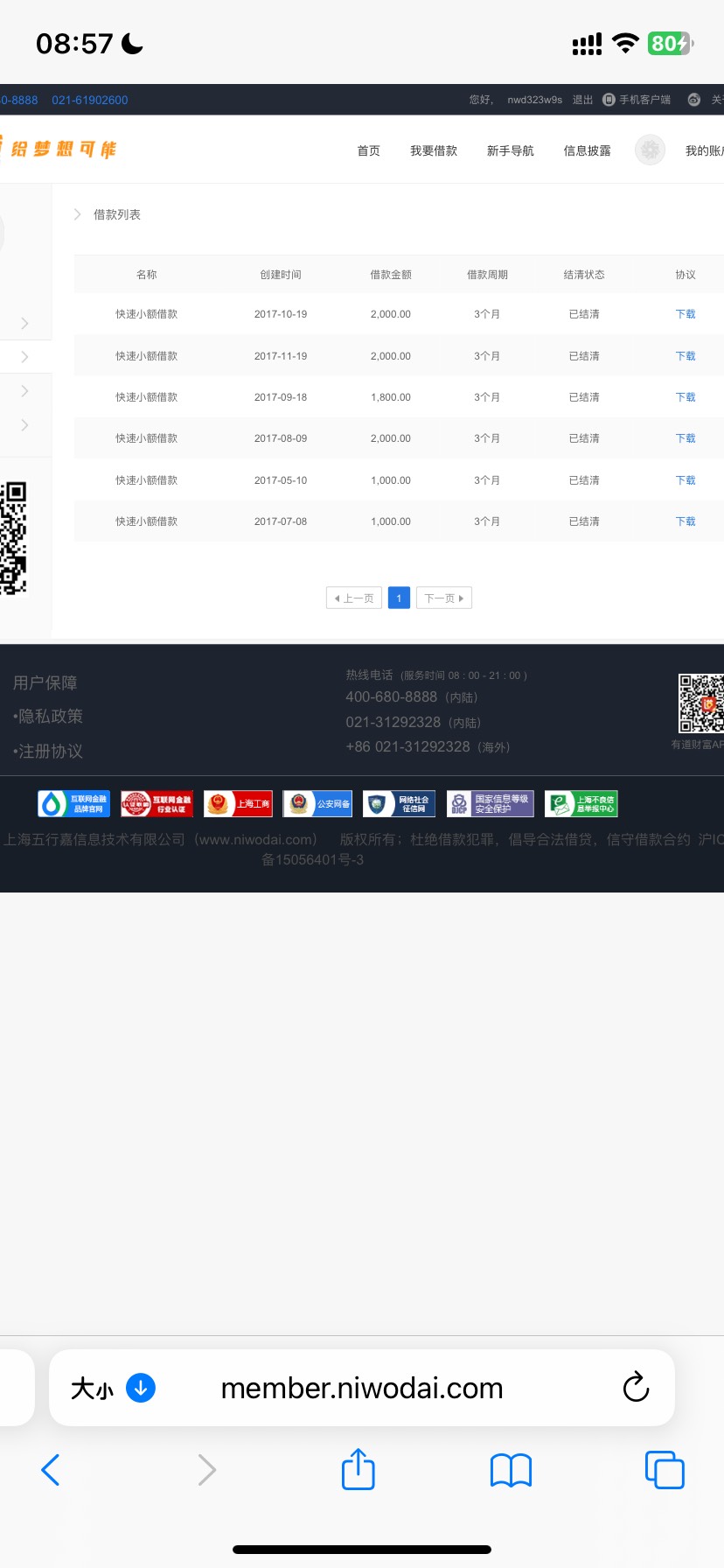Download agreement for 2017-05-10 loan
724x1568 pixels.
click(686, 480)
